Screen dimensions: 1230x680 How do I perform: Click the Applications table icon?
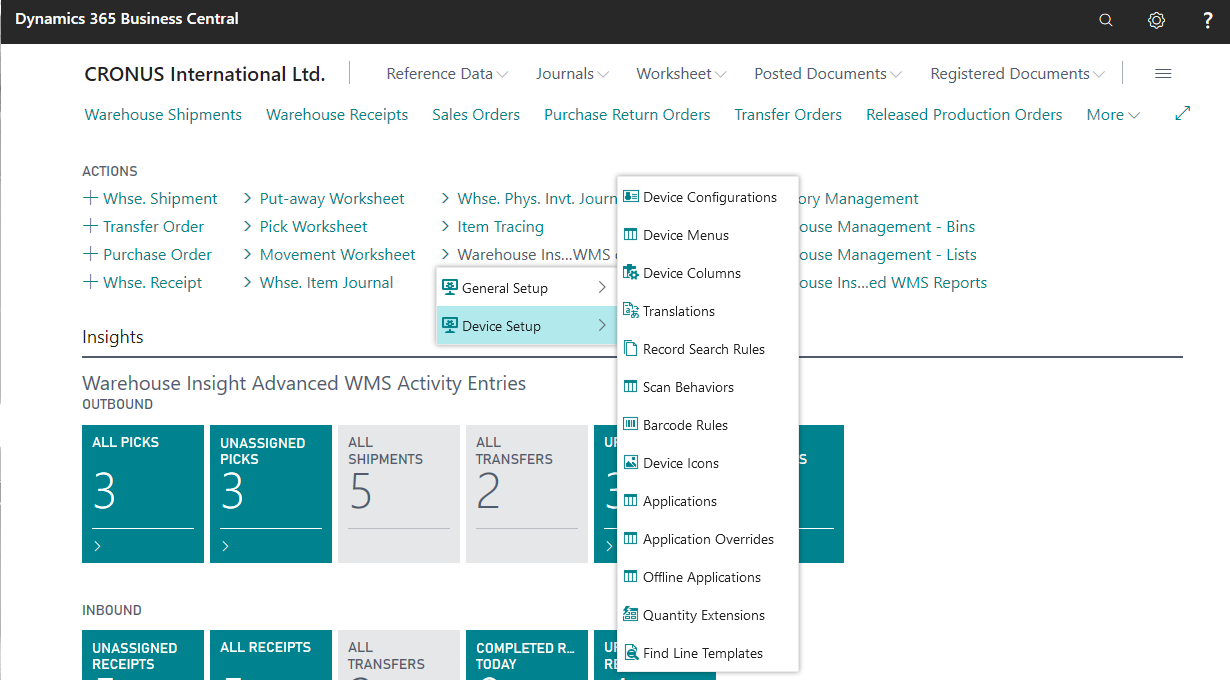pyautogui.click(x=631, y=501)
